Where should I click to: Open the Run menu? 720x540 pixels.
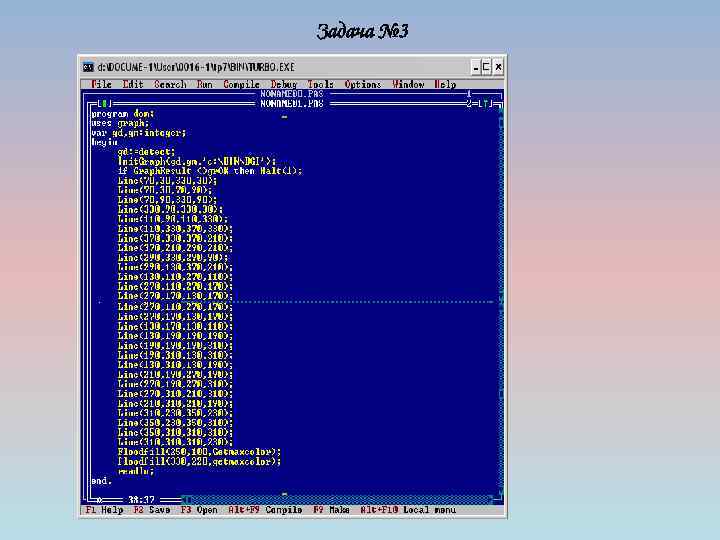(x=205, y=84)
